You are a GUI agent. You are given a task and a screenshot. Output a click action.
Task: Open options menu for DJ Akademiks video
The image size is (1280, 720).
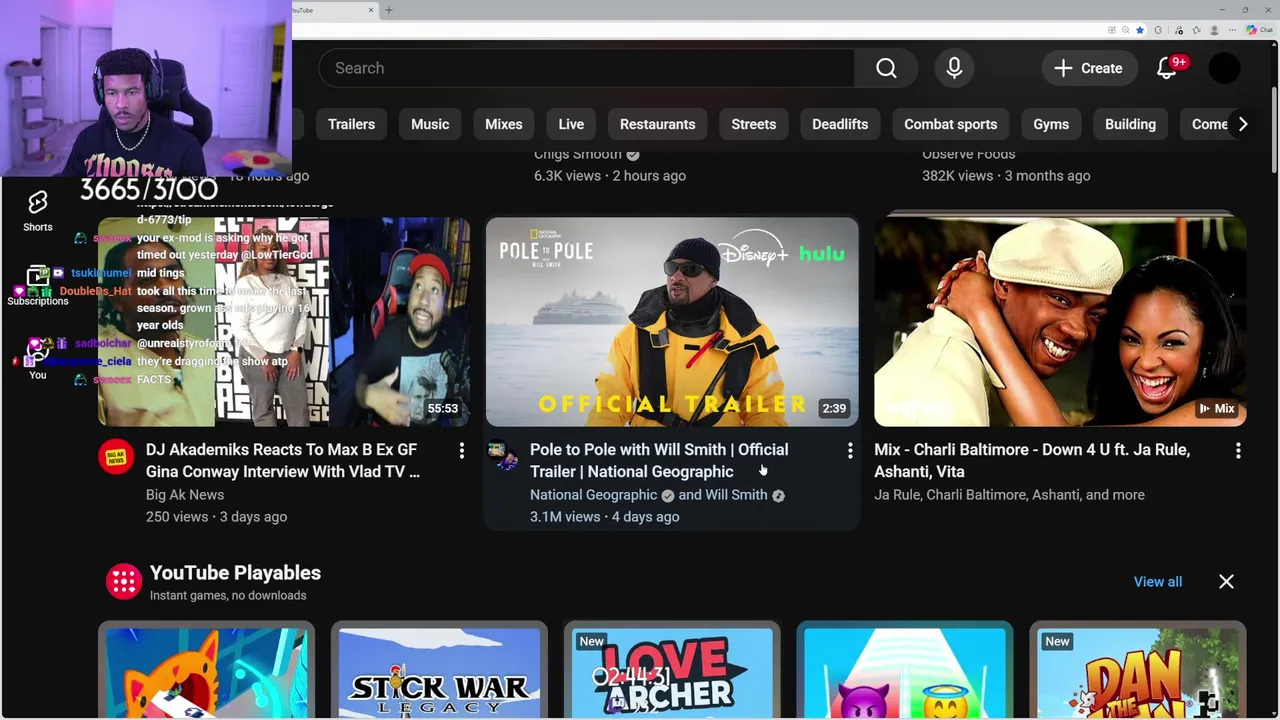coord(462,451)
